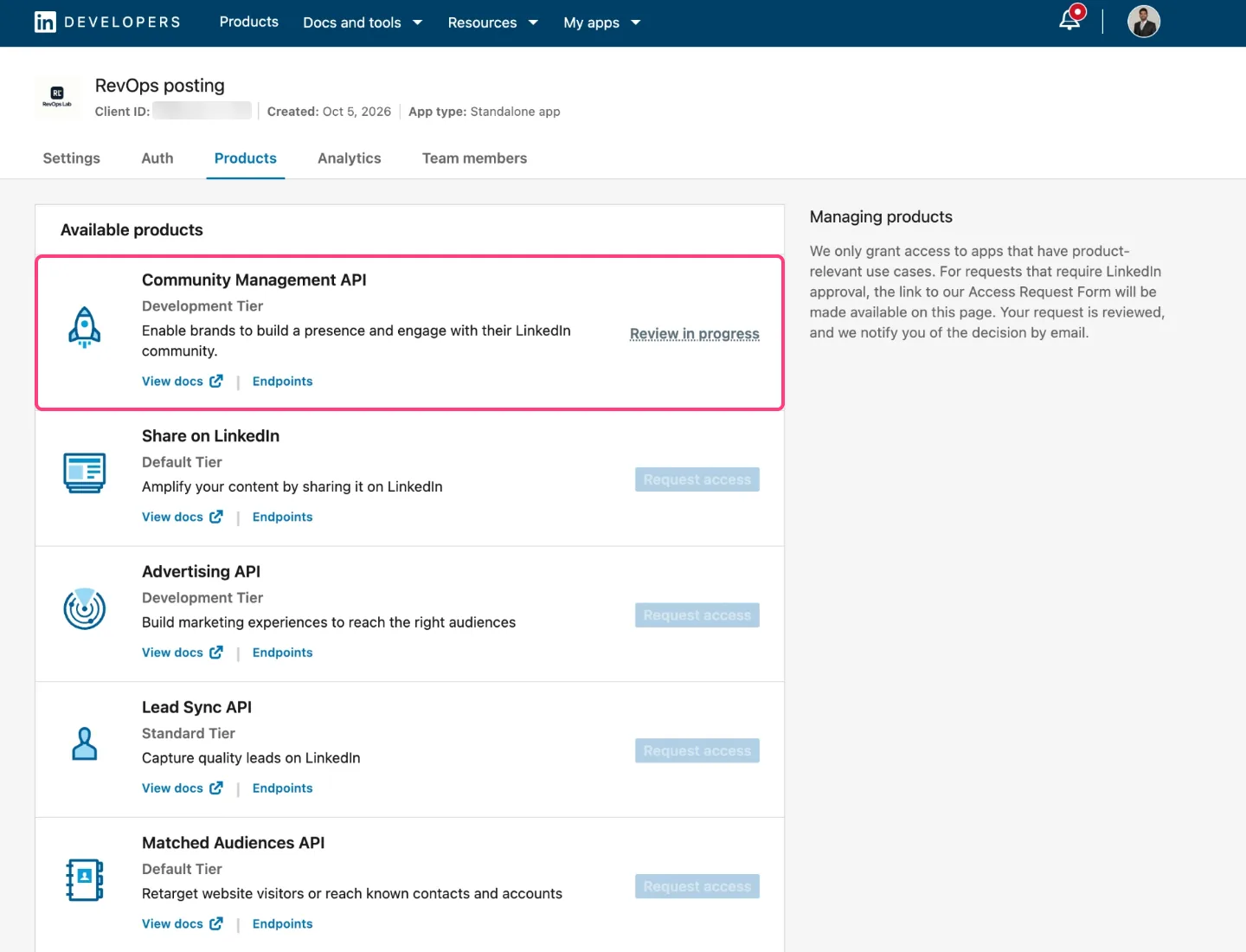Request access for Share on LinkedIn
1246x952 pixels.
[x=697, y=479]
